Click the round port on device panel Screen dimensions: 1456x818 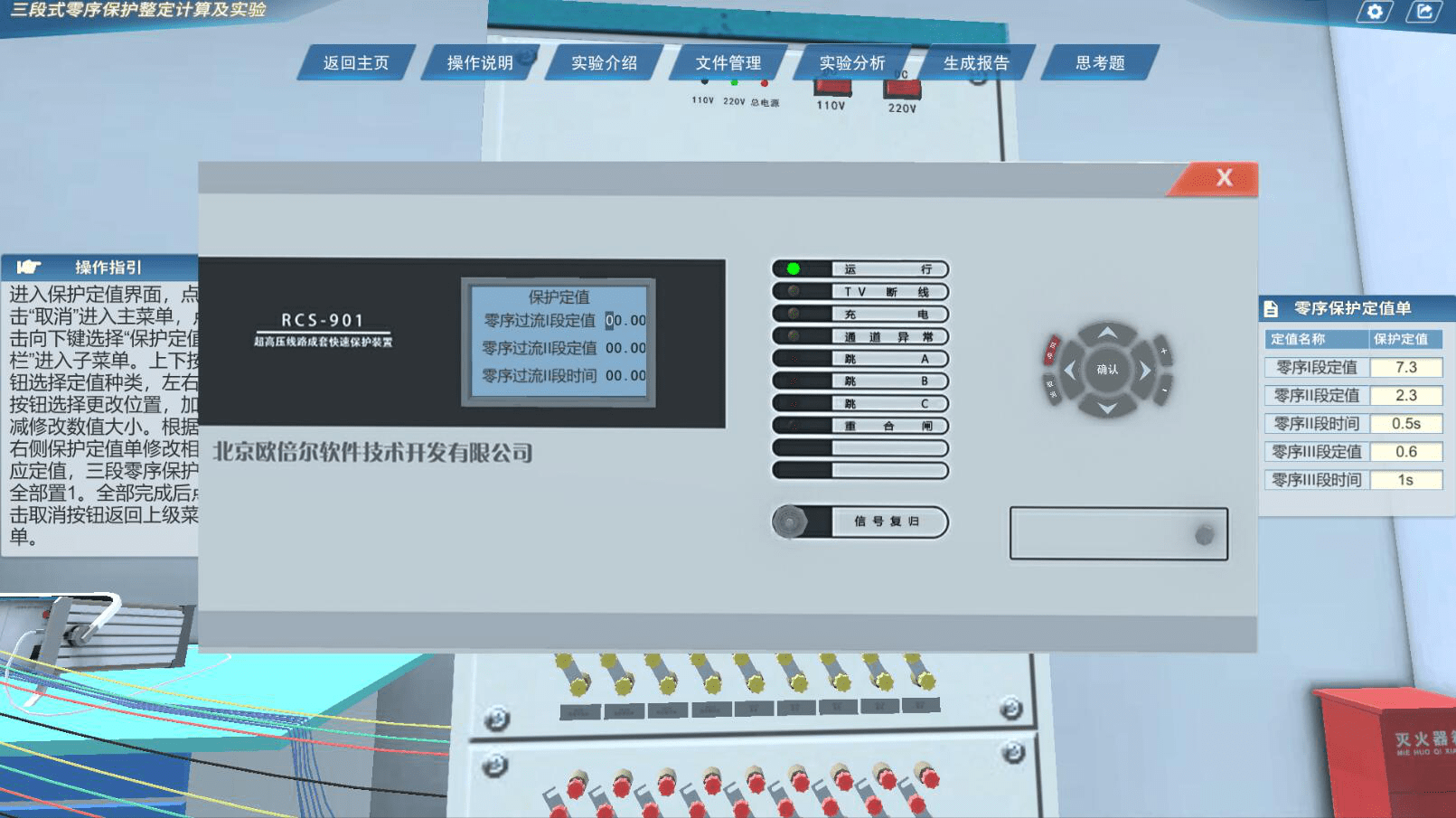tap(1204, 535)
